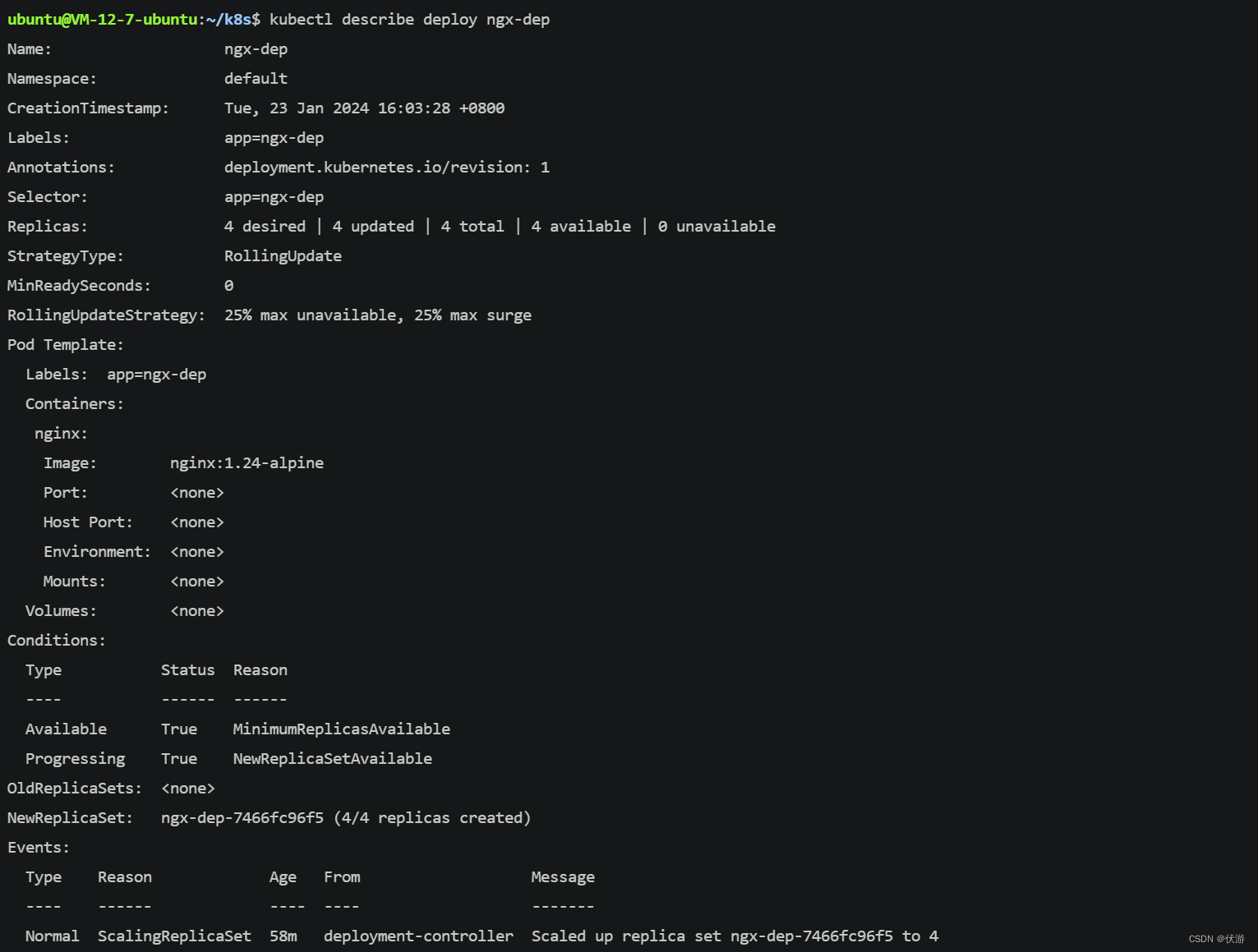The height and width of the screenshot is (952, 1258).
Task: Click the 'Message' column header in Events
Action: [563, 877]
